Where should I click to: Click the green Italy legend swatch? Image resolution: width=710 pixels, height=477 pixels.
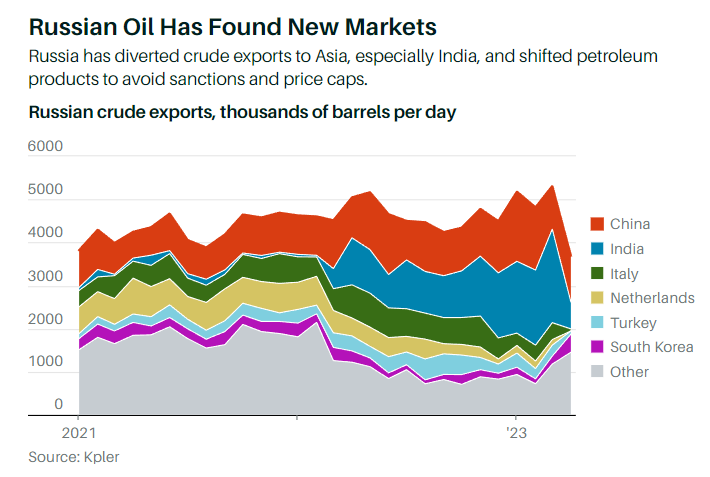pyautogui.click(x=597, y=273)
